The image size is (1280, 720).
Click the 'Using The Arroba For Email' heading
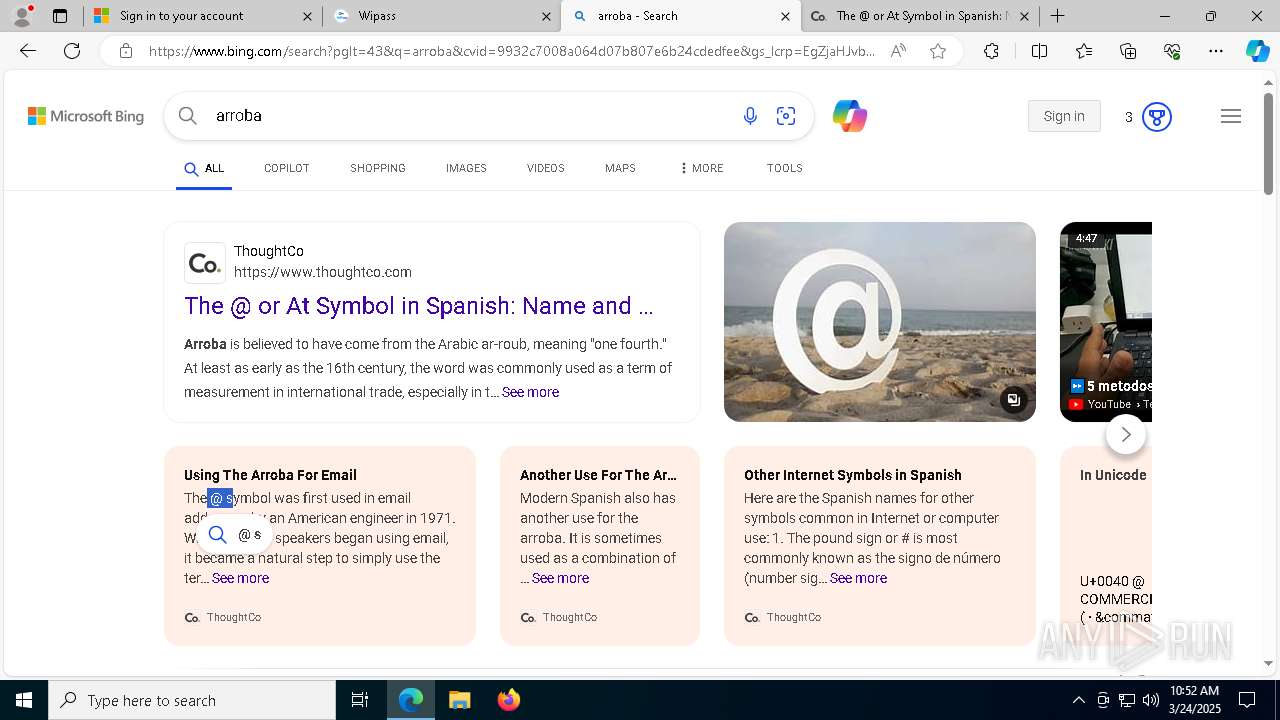click(270, 475)
